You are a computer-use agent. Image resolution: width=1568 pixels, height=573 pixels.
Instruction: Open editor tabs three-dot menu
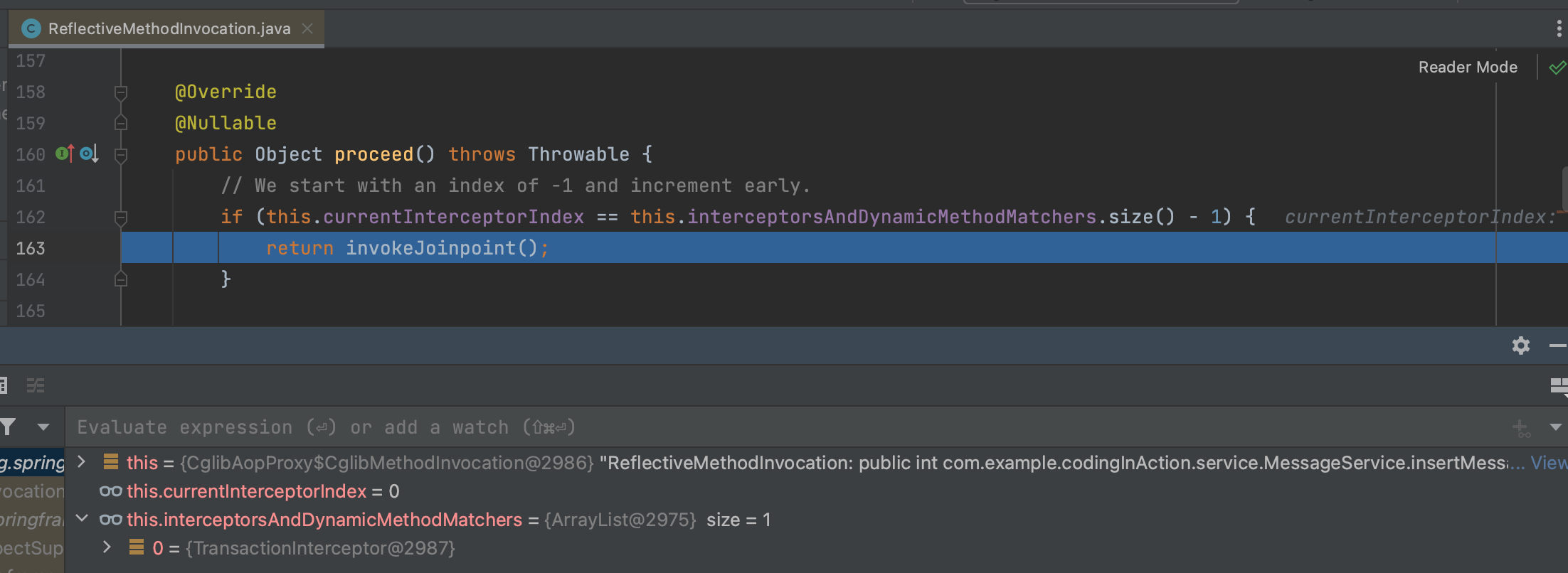click(x=1559, y=28)
